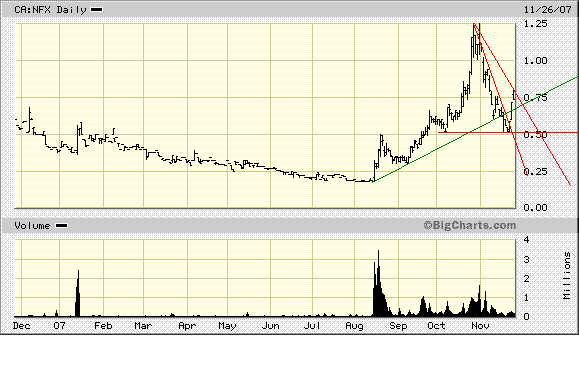579x384 pixels.
Task: Click the legend marker beside Volume
Action: 61,226
